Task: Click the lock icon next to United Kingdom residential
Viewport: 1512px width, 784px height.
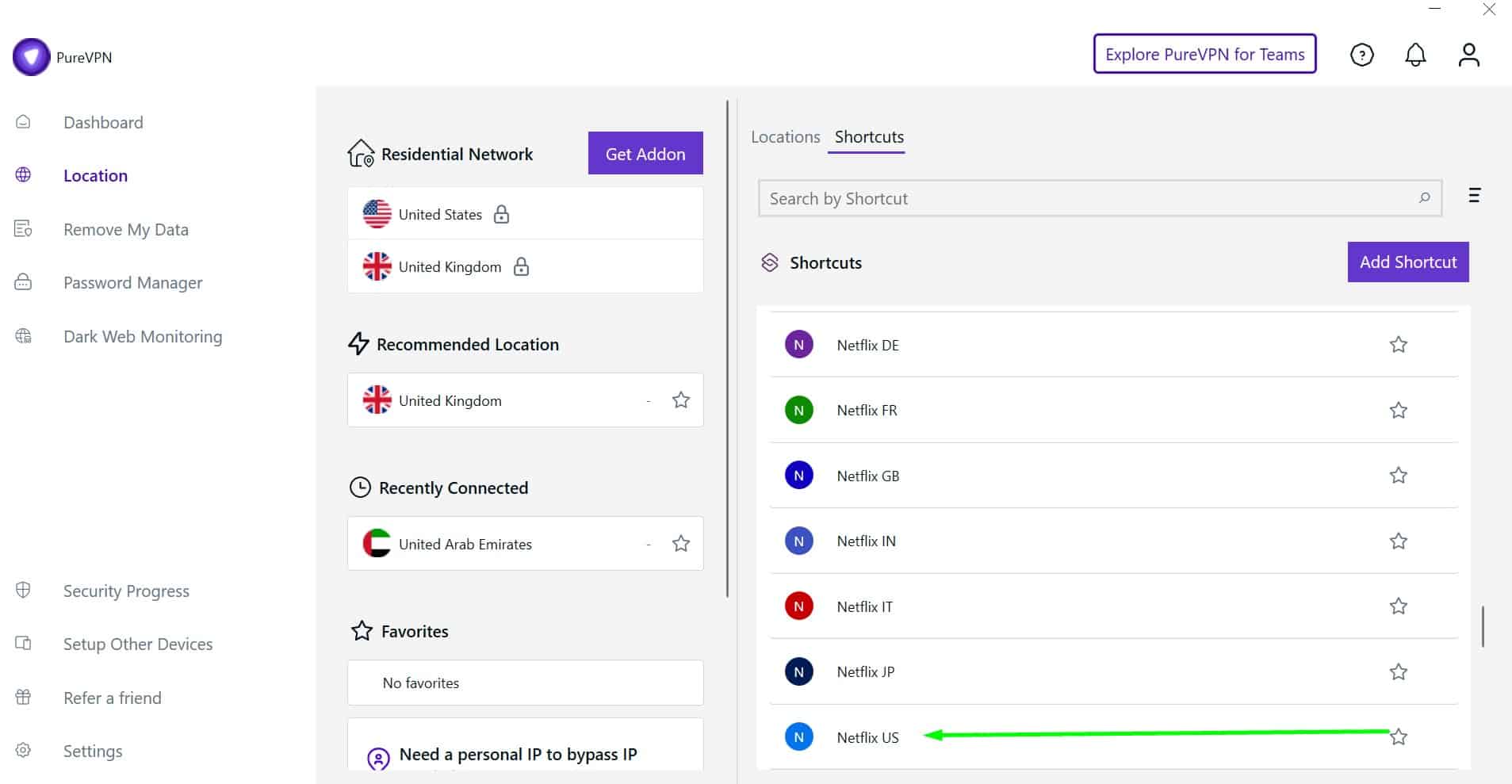Action: pyautogui.click(x=521, y=266)
